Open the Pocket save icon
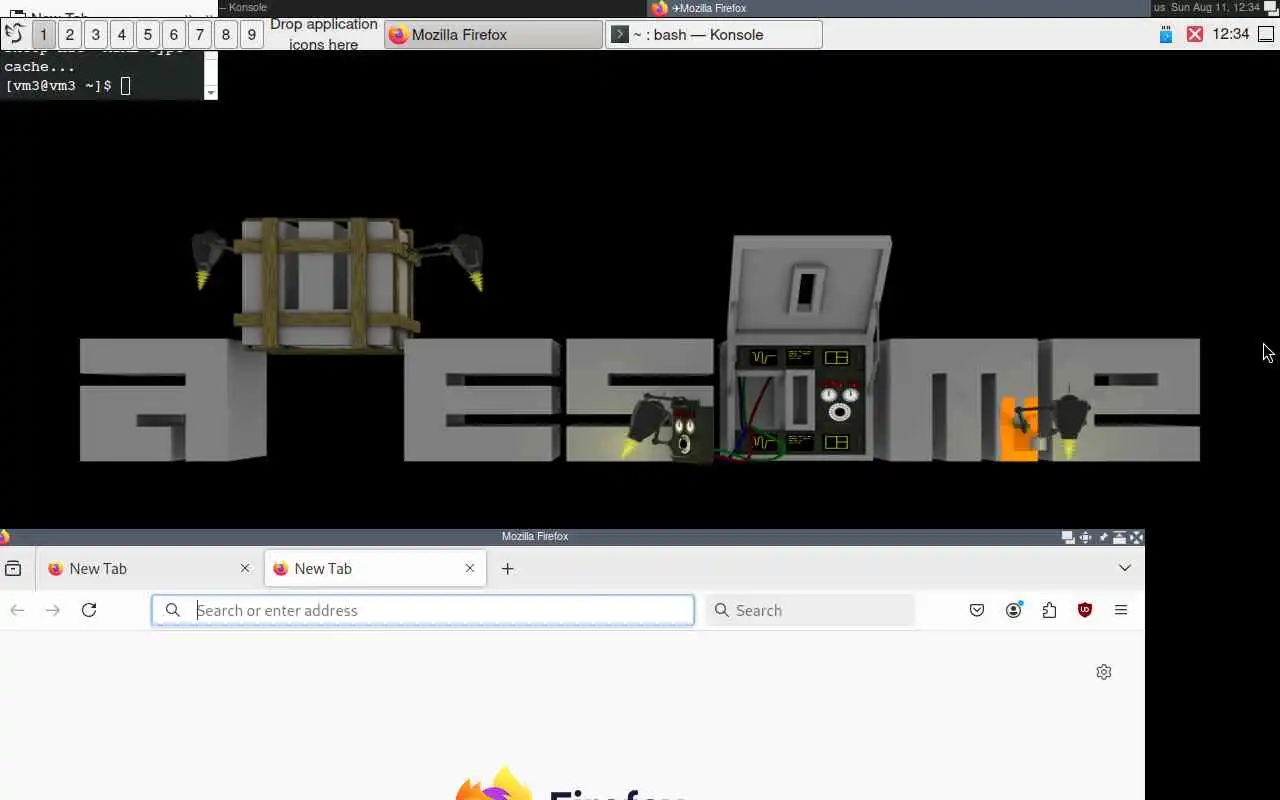Viewport: 1280px width, 800px height. click(977, 610)
